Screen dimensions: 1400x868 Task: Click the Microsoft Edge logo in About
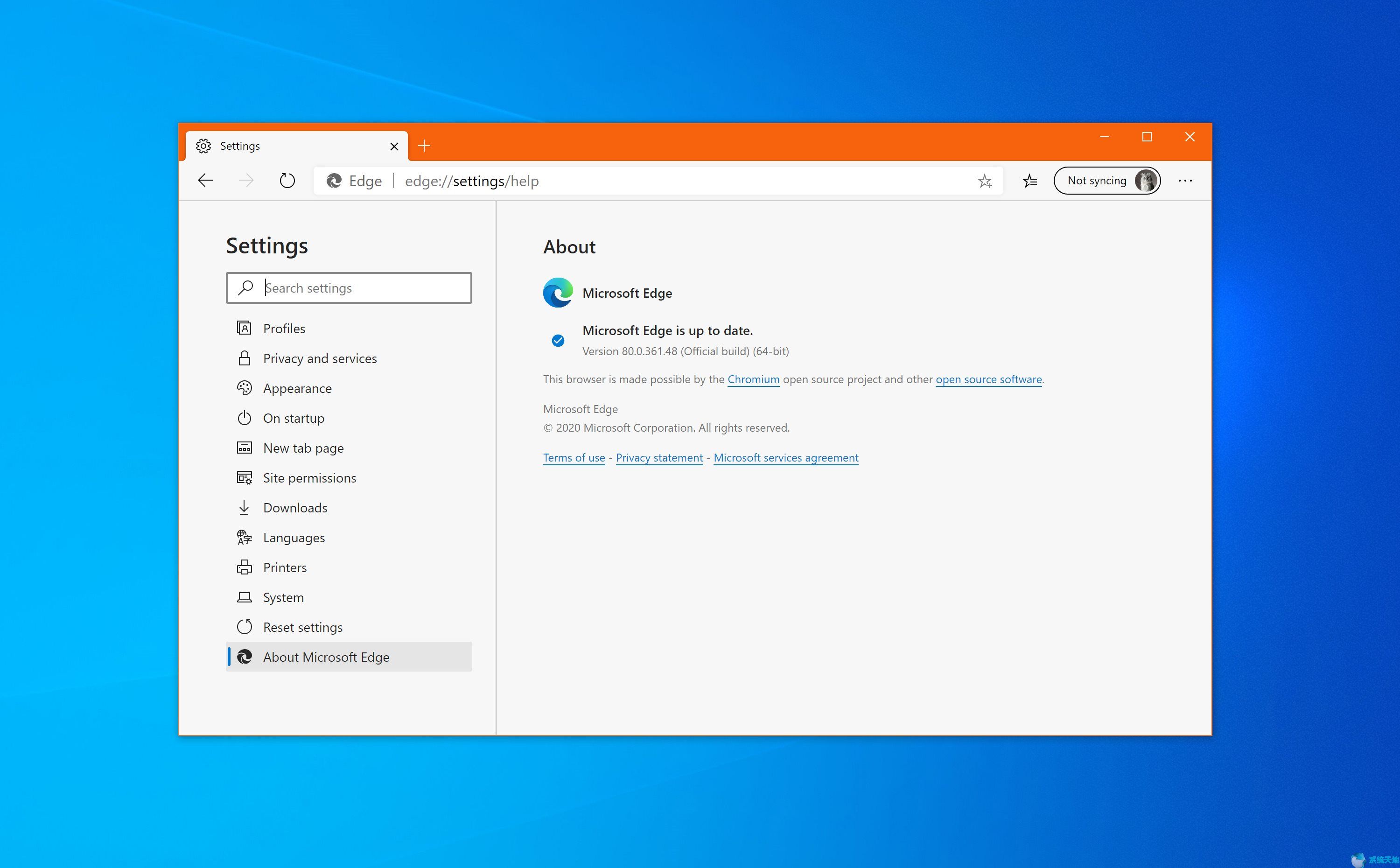[558, 293]
